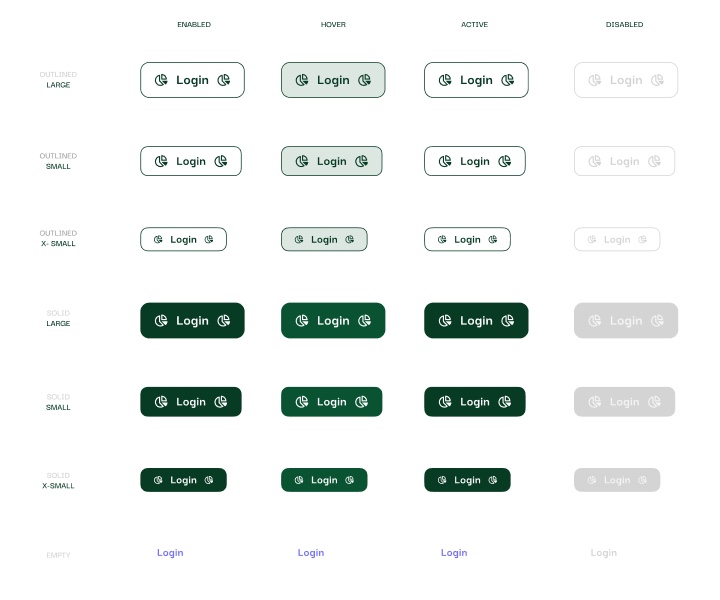
Task: Click Login text on Solid Small enabled button
Action: [191, 402]
